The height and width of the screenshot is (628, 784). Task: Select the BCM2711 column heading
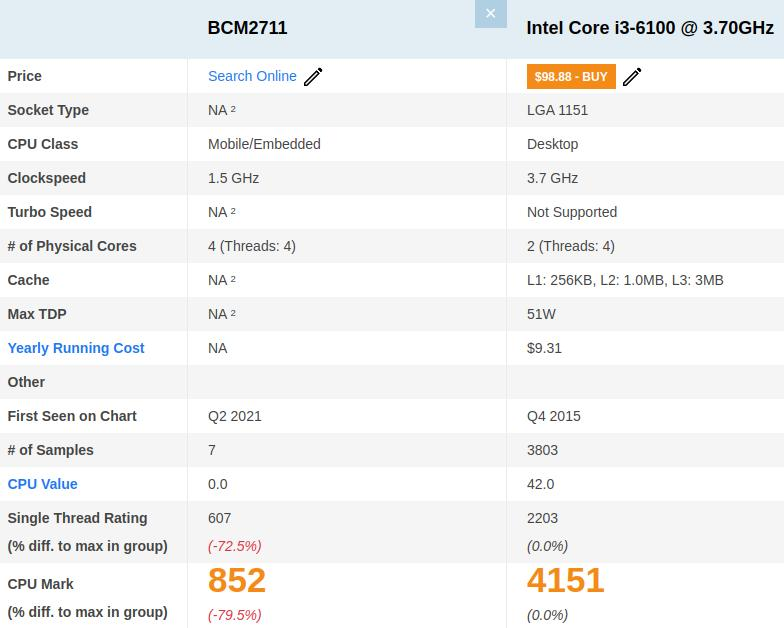247,28
